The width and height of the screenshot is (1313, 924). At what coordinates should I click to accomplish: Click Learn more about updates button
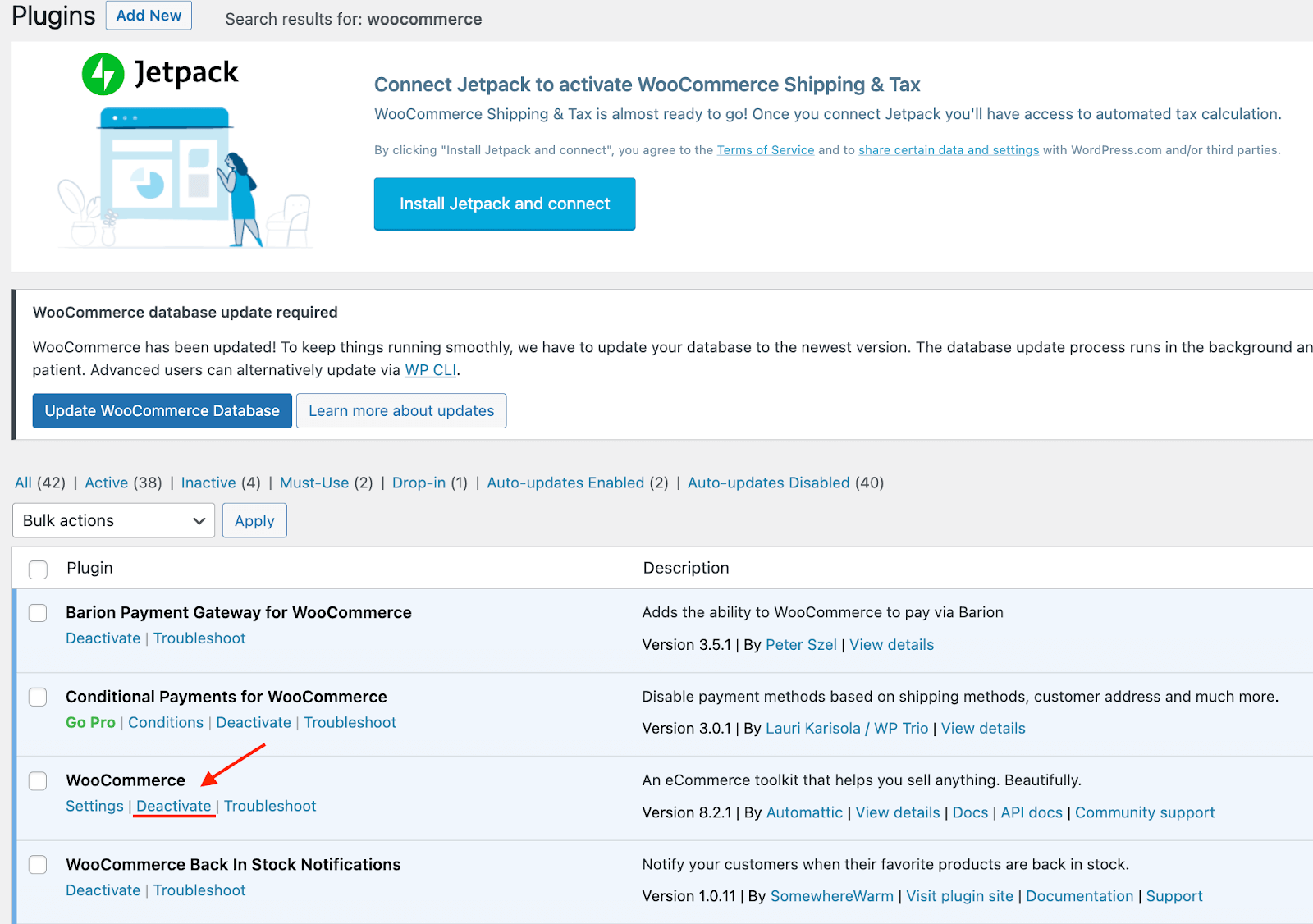point(401,410)
